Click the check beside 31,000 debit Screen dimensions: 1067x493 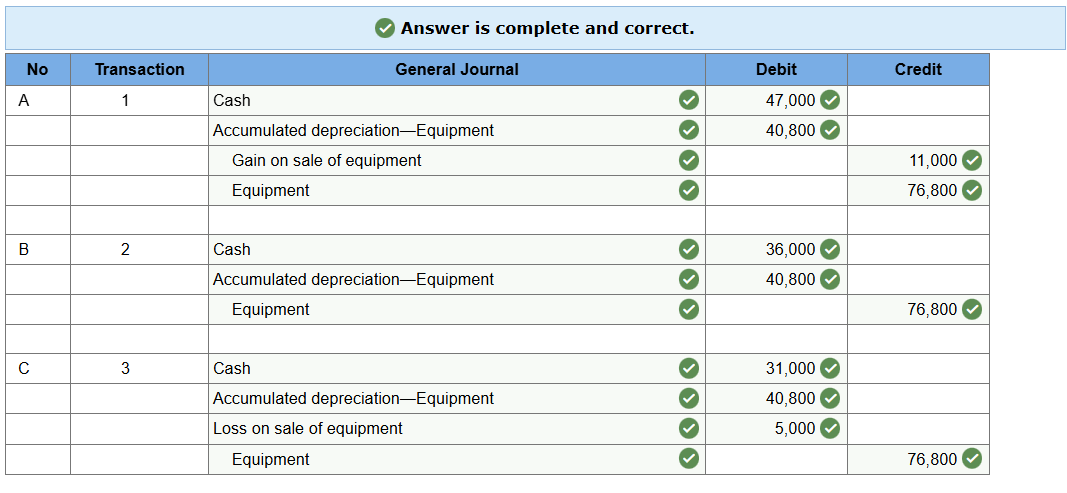pyautogui.click(x=829, y=368)
